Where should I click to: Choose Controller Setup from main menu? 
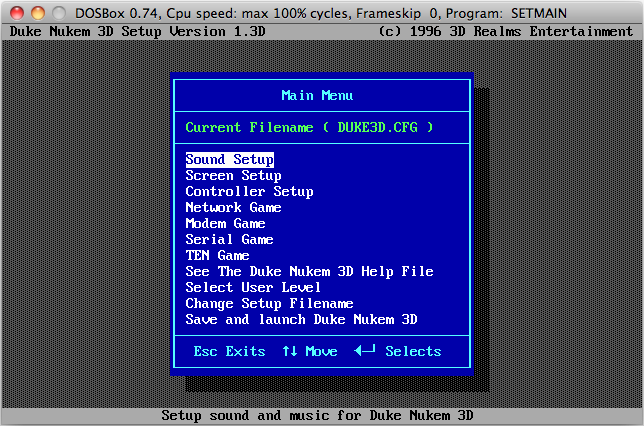coord(249,191)
